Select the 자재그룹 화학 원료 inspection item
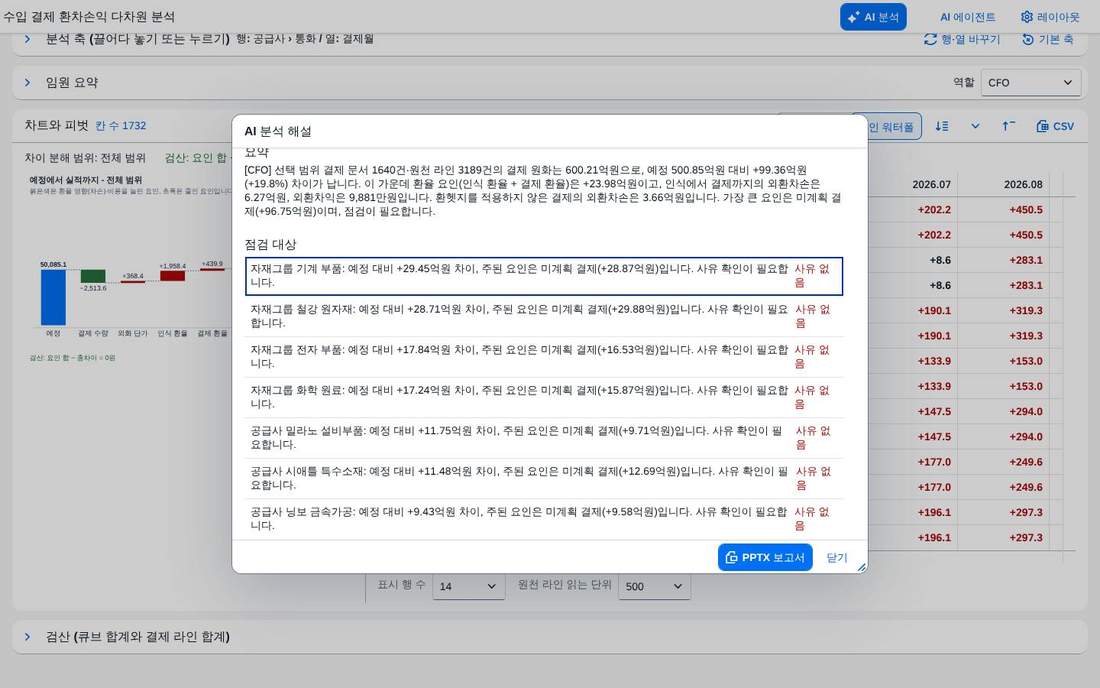The width and height of the screenshot is (1100, 688). pos(544,397)
